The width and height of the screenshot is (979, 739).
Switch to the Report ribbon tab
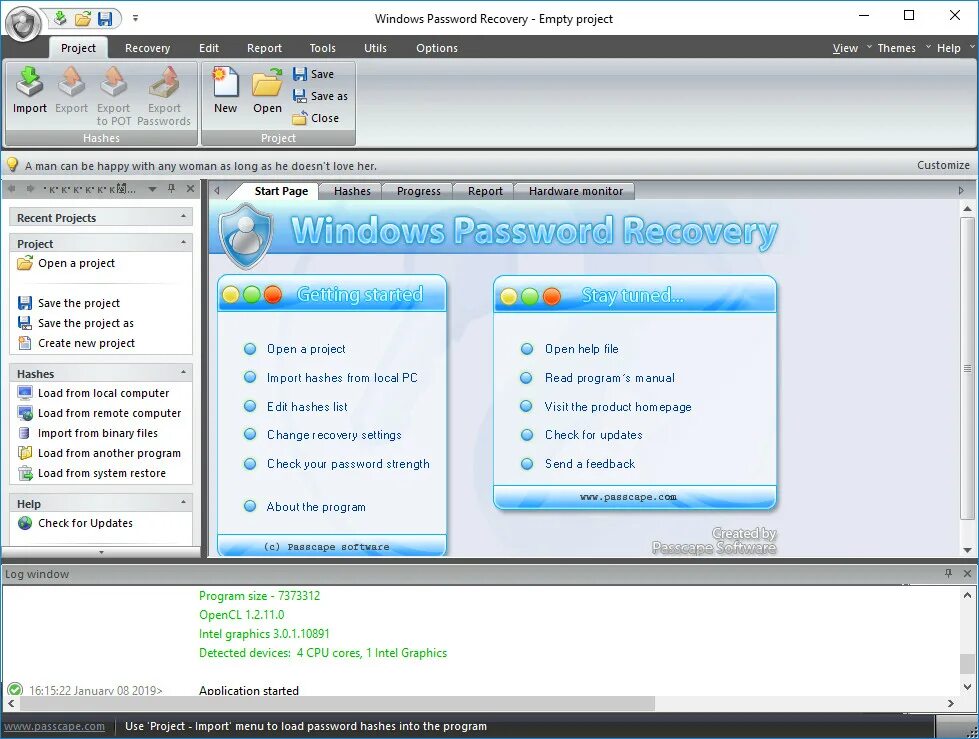(x=264, y=48)
